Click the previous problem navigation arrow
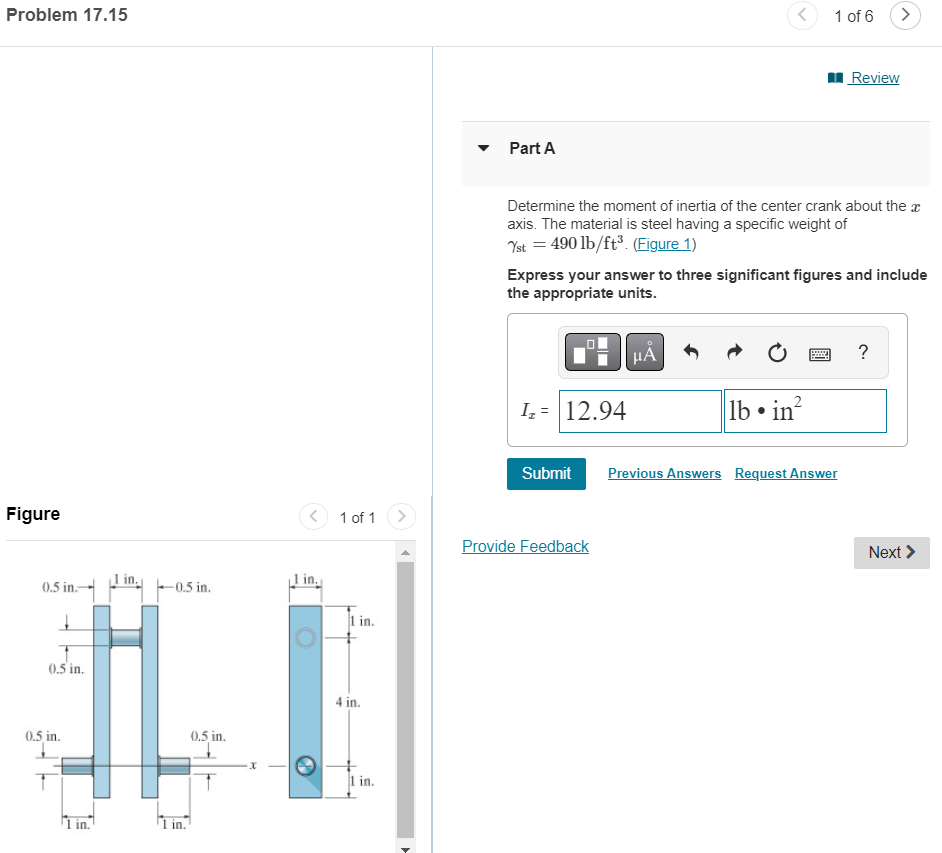942x853 pixels. pyautogui.click(x=802, y=16)
